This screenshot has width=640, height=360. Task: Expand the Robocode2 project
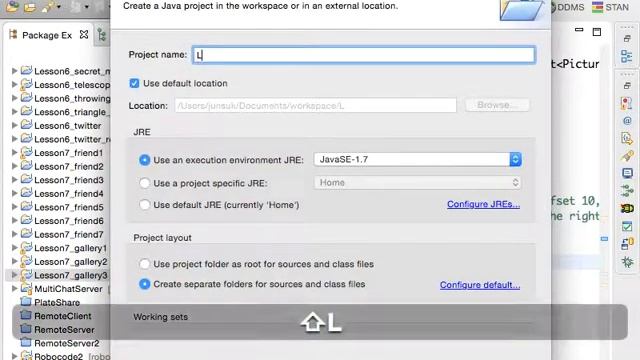[14, 356]
